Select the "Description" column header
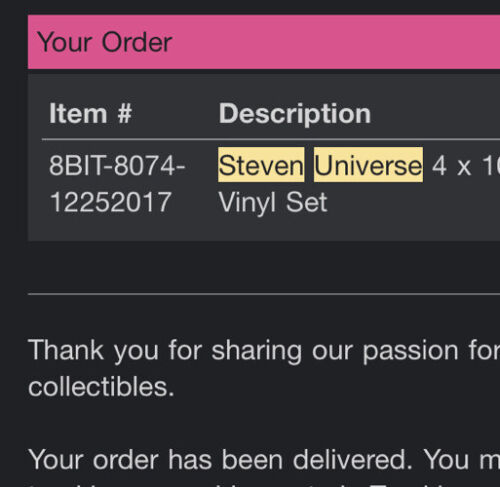 pyautogui.click(x=295, y=114)
